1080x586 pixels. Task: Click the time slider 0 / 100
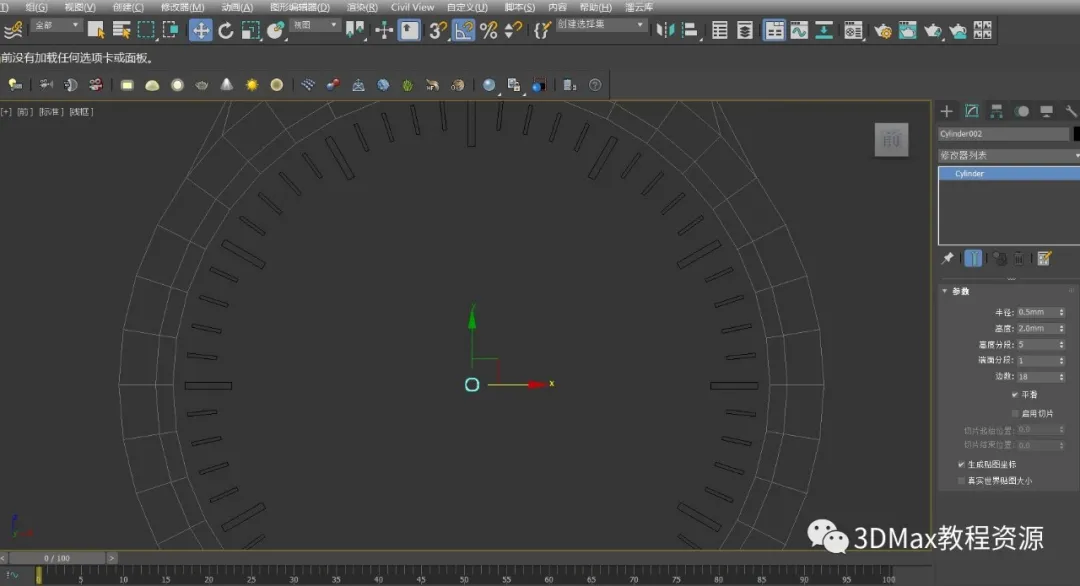coord(56,558)
